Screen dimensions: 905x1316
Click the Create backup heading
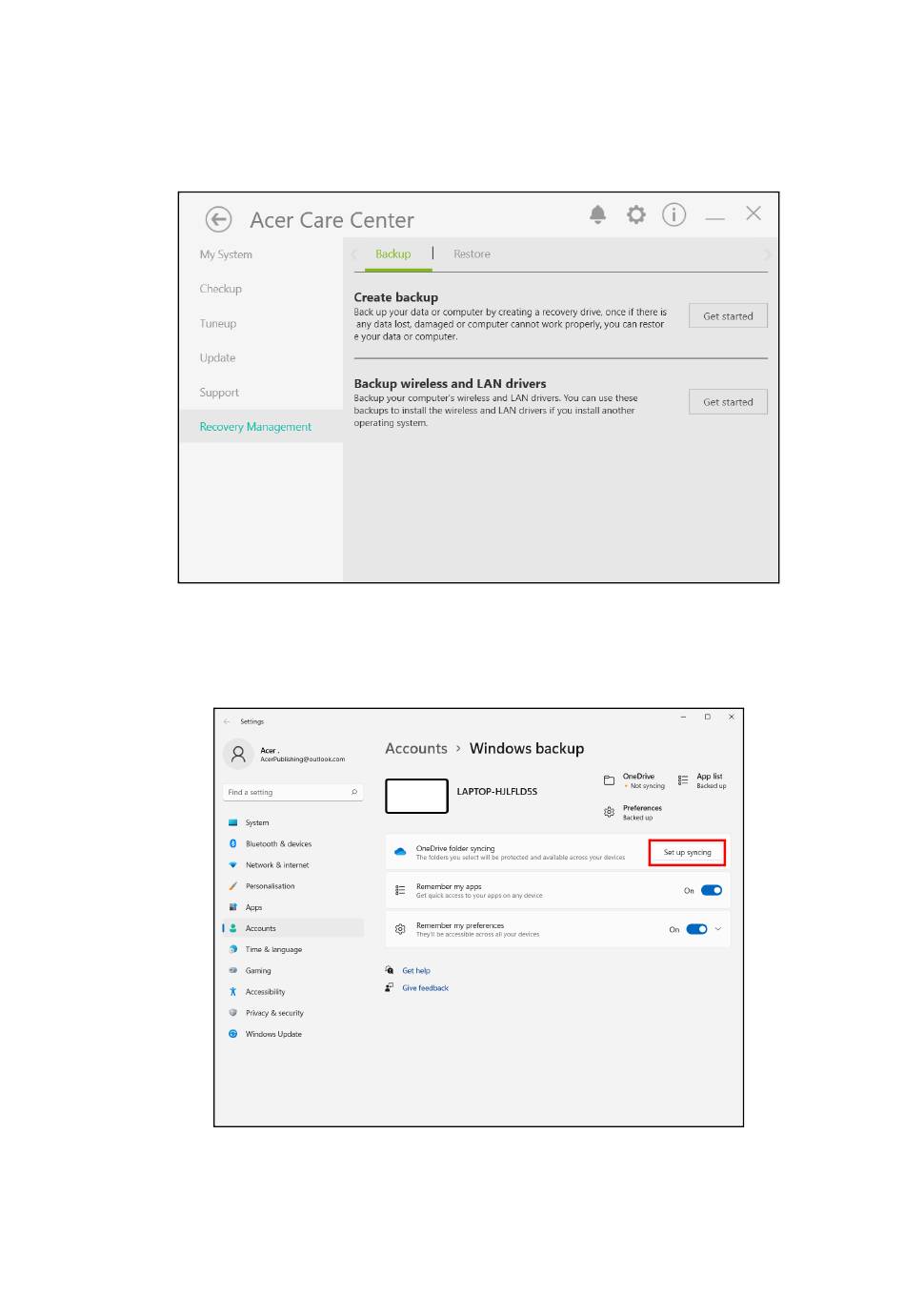coord(396,297)
